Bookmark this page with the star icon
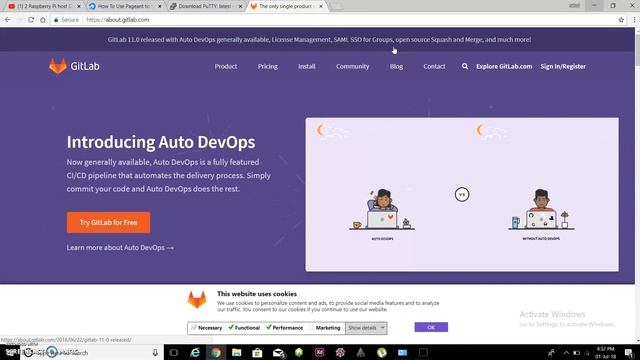Viewport: 640px width, 360px height. pyautogui.click(x=621, y=20)
